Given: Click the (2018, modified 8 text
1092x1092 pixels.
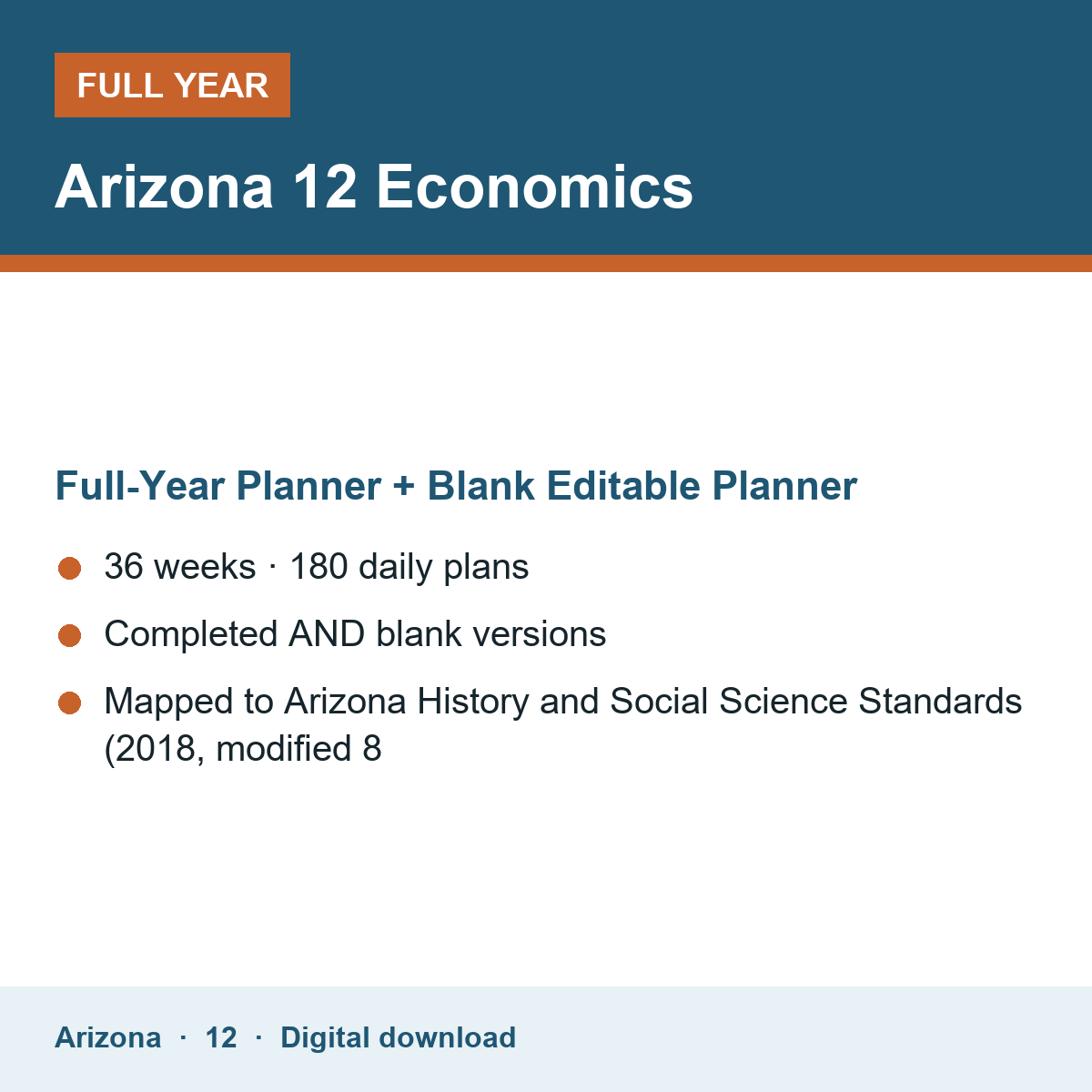Looking at the screenshot, I should pos(243,749).
